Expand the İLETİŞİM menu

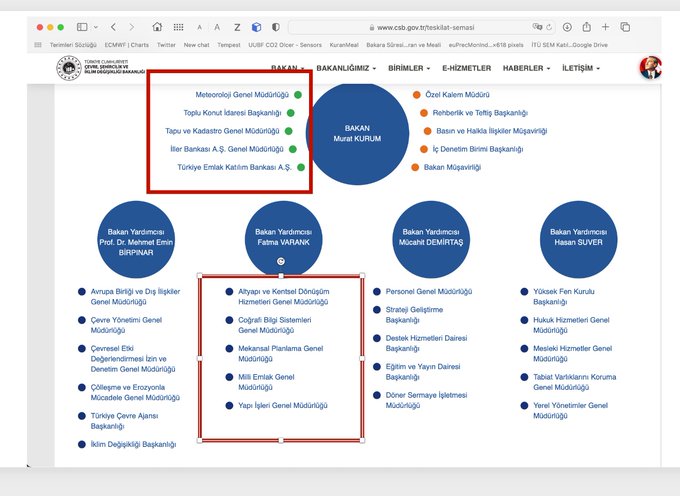pyautogui.click(x=581, y=68)
